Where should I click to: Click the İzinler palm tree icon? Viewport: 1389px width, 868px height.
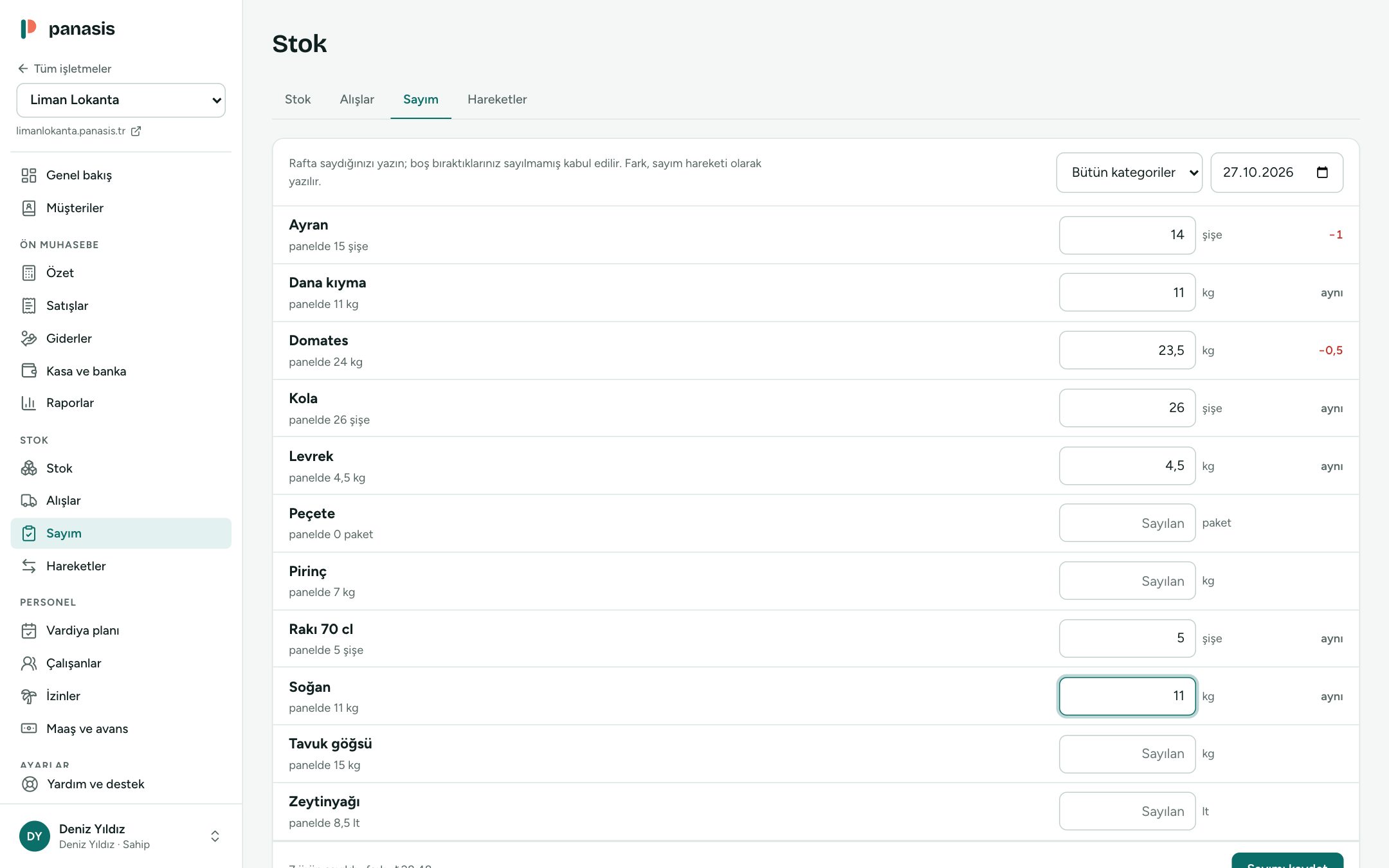point(29,696)
